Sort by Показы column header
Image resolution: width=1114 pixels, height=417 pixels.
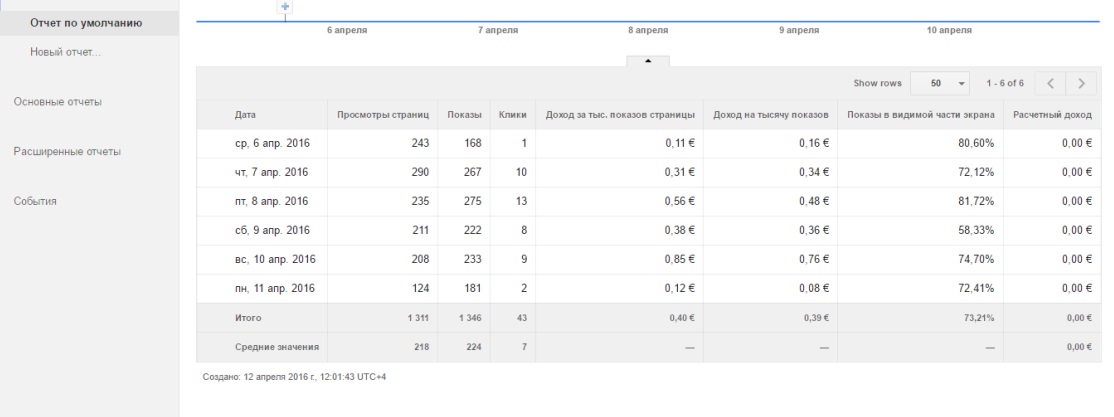[465, 115]
